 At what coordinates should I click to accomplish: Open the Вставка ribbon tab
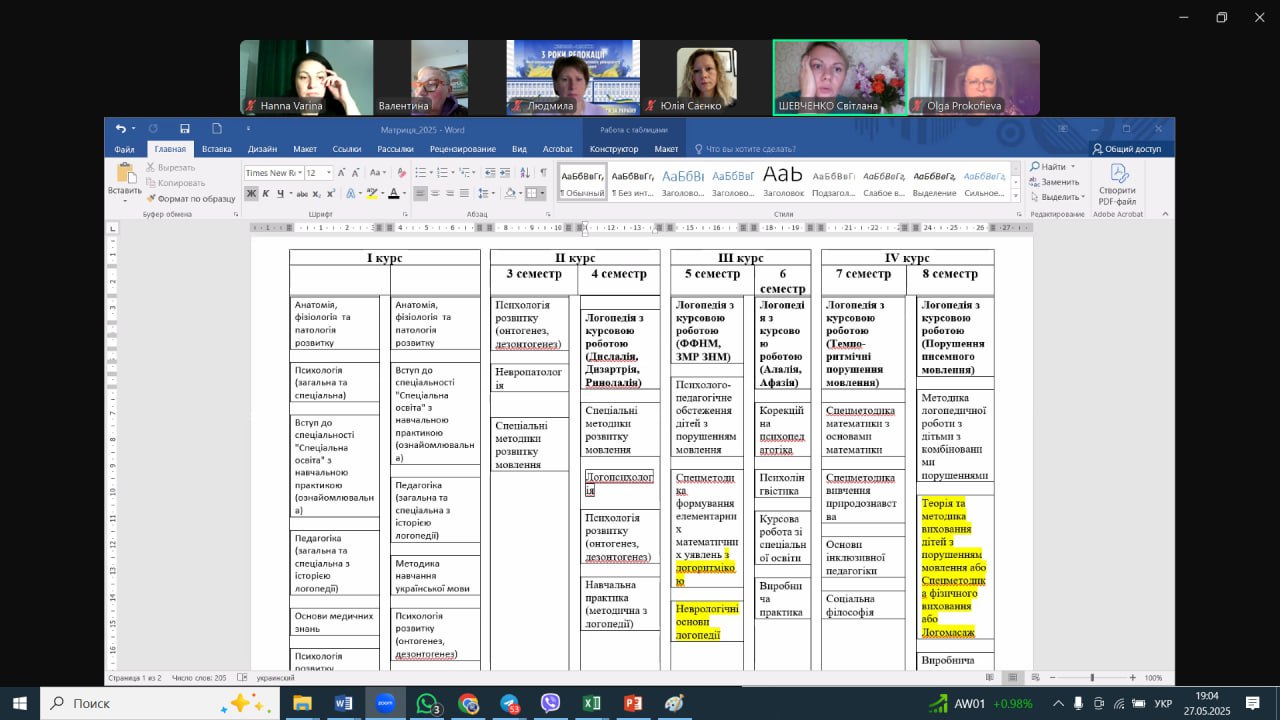[x=216, y=149]
